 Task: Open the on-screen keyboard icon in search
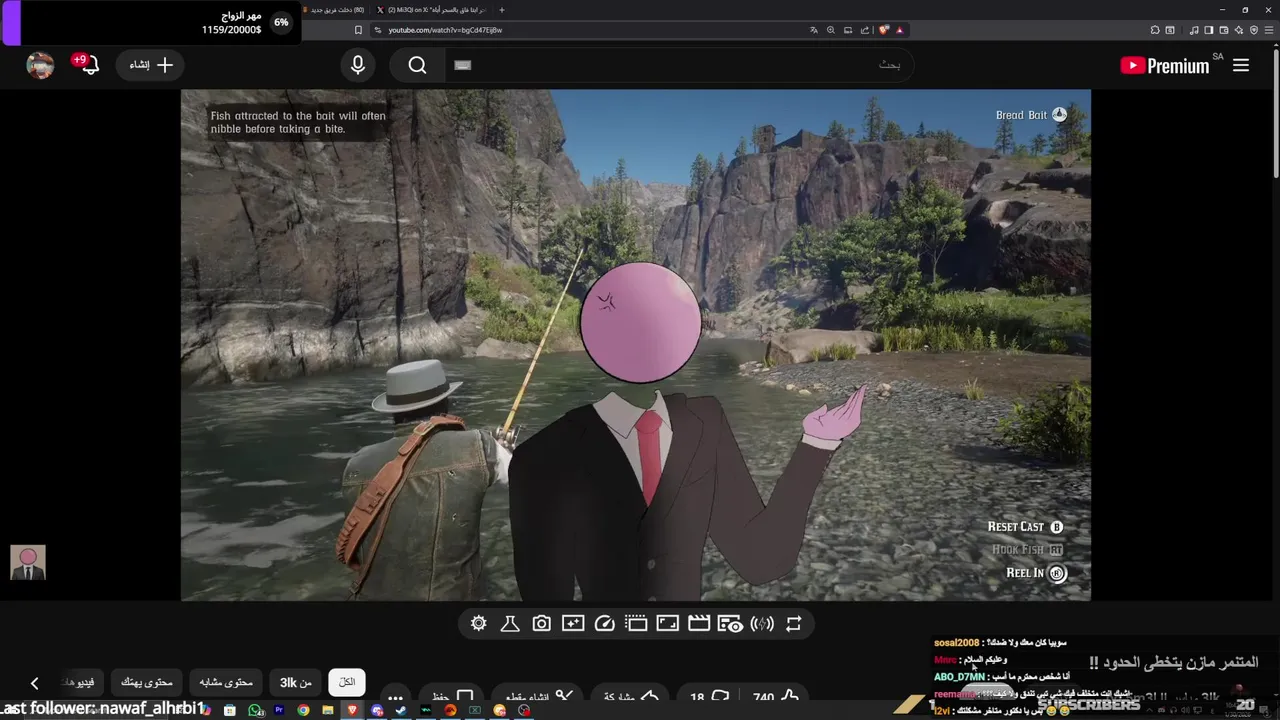point(462,65)
